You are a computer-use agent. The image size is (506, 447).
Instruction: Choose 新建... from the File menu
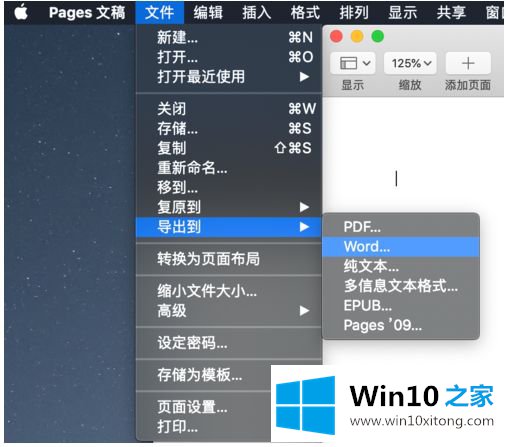coord(229,37)
